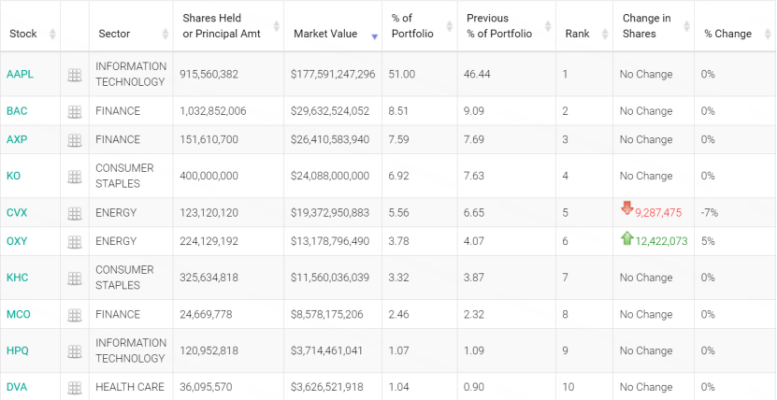Click the red down arrow for CVX
777x400 pixels.
click(x=627, y=209)
